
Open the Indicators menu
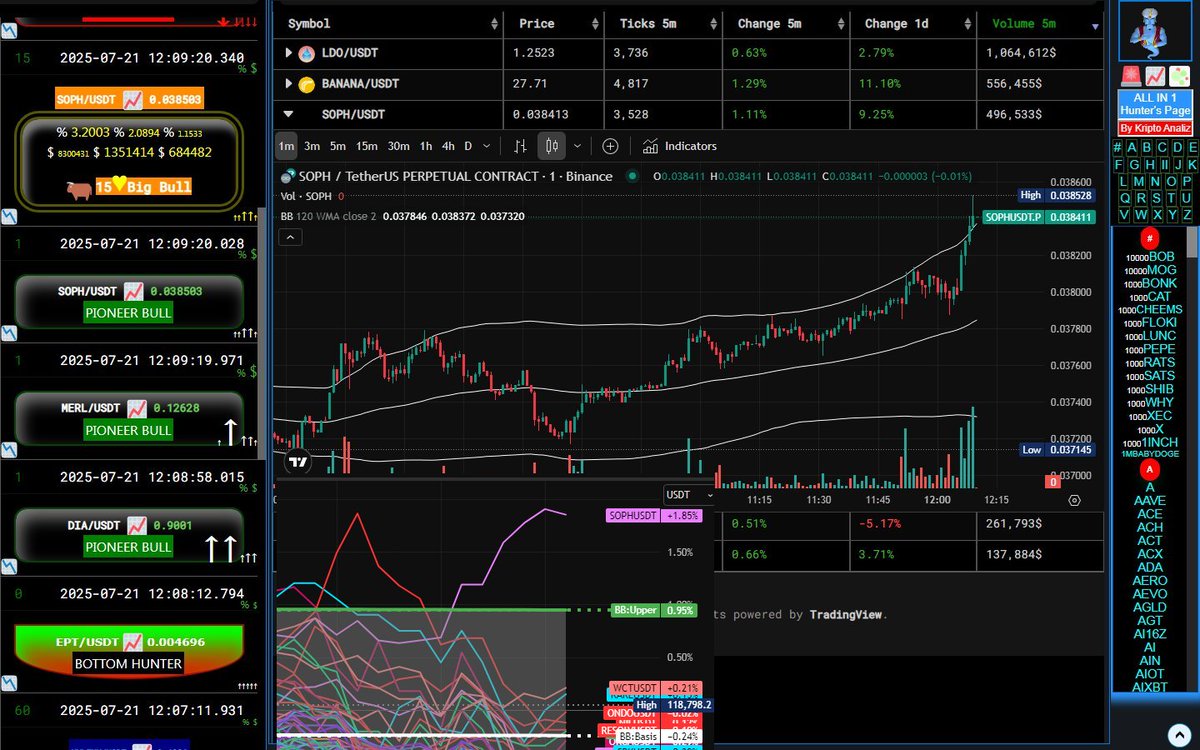point(680,146)
